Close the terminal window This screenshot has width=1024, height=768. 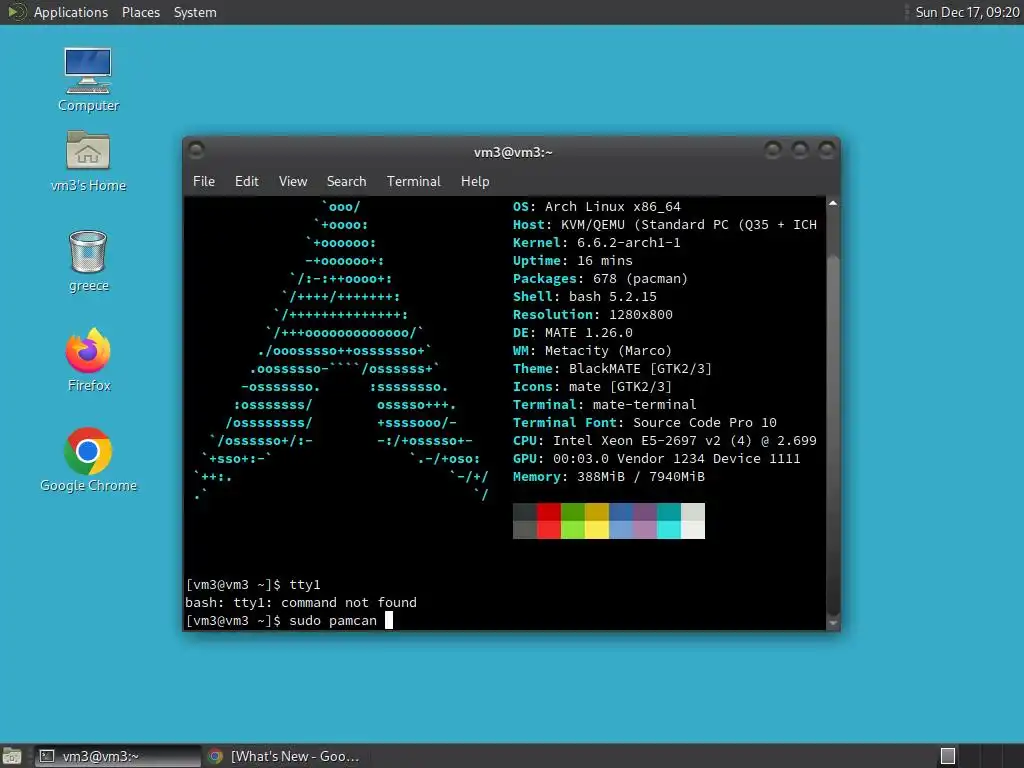pyautogui.click(x=827, y=151)
